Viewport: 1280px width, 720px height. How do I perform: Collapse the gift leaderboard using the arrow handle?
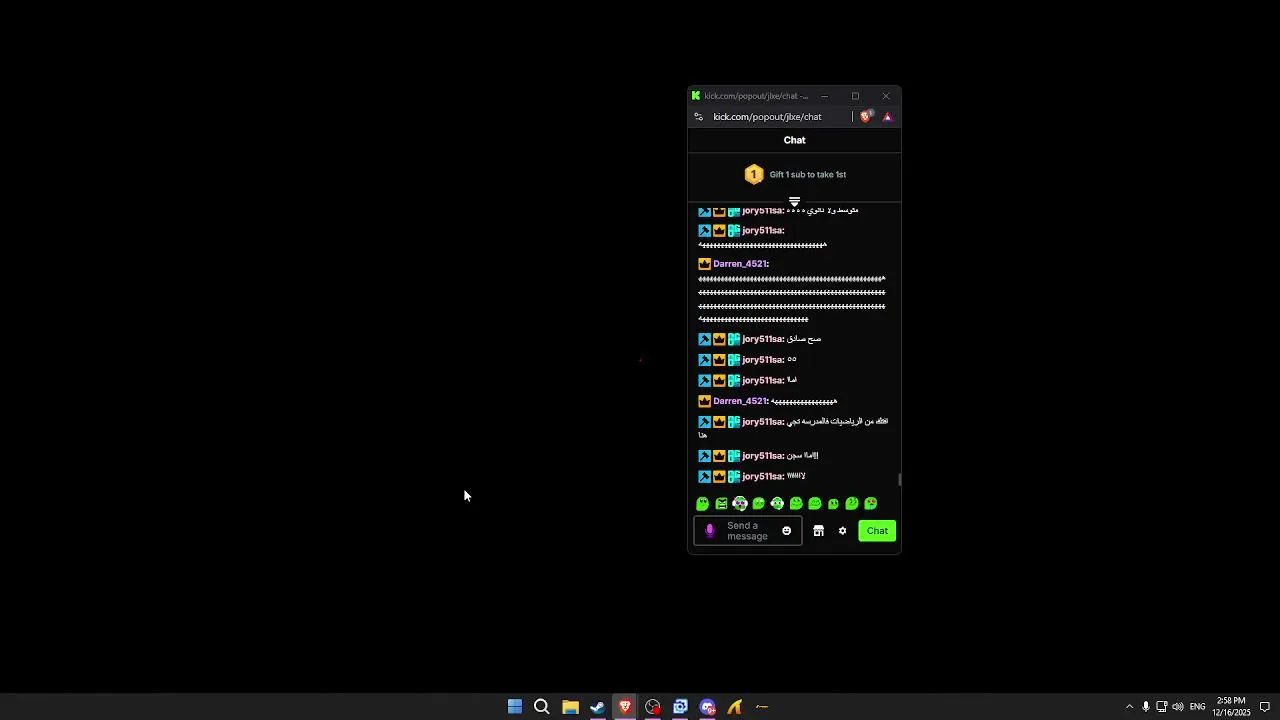click(x=794, y=201)
